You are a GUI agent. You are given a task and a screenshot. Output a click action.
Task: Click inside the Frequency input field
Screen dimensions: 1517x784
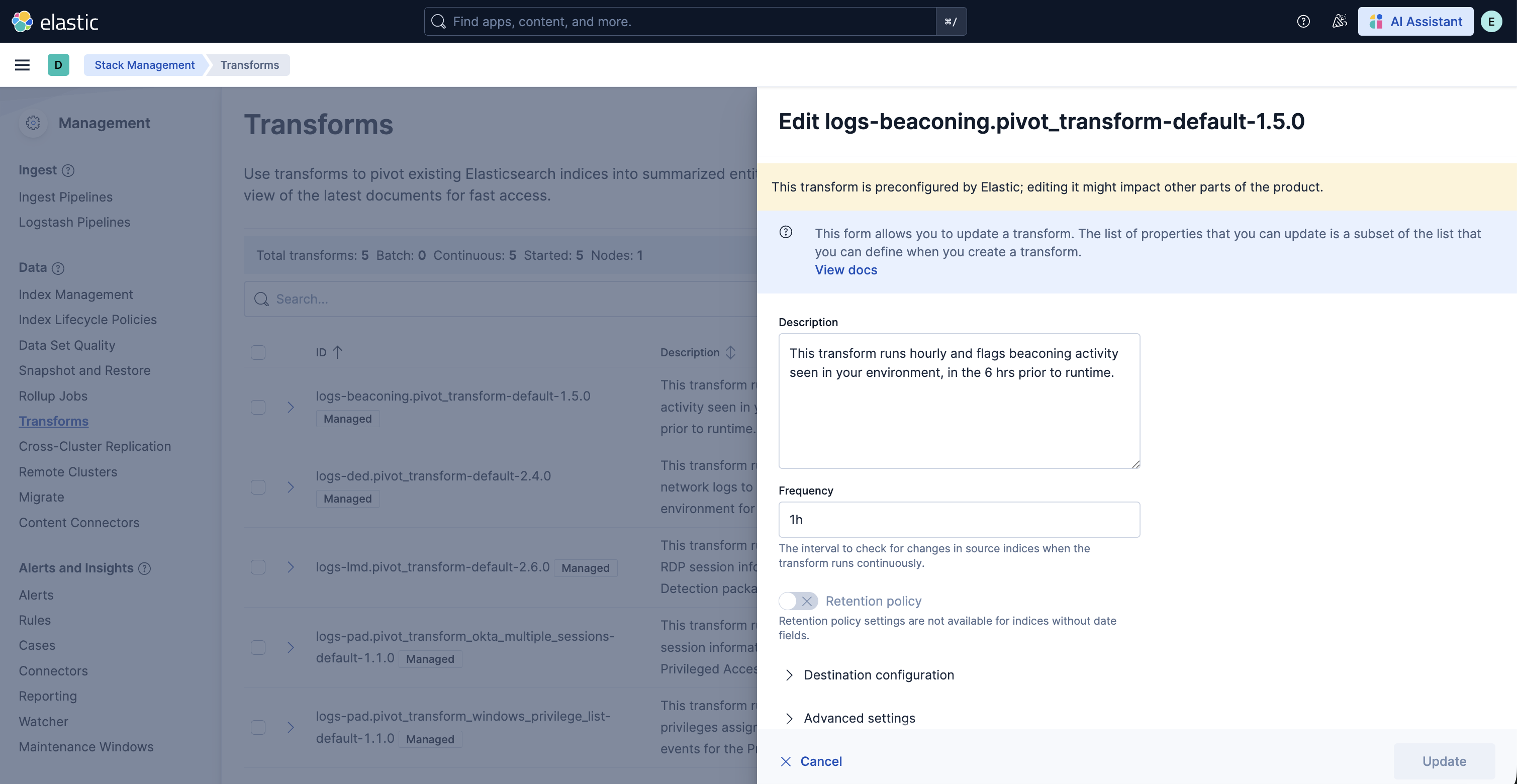[958, 520]
